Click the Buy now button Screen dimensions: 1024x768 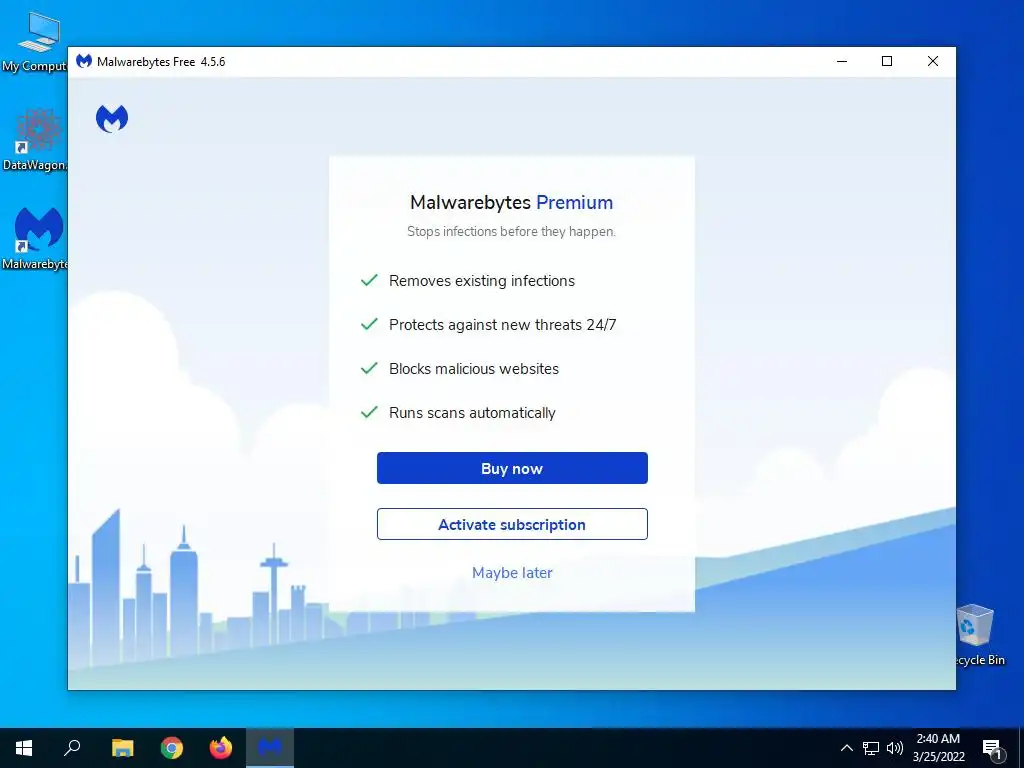click(512, 468)
